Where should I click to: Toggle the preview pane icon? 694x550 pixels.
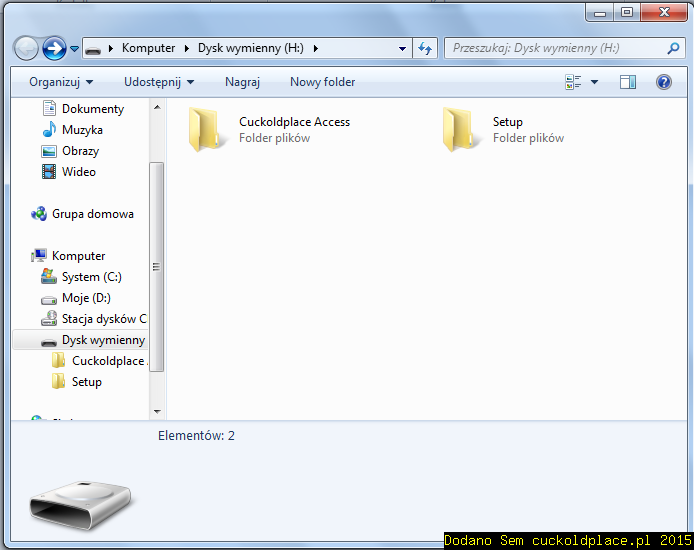(628, 82)
